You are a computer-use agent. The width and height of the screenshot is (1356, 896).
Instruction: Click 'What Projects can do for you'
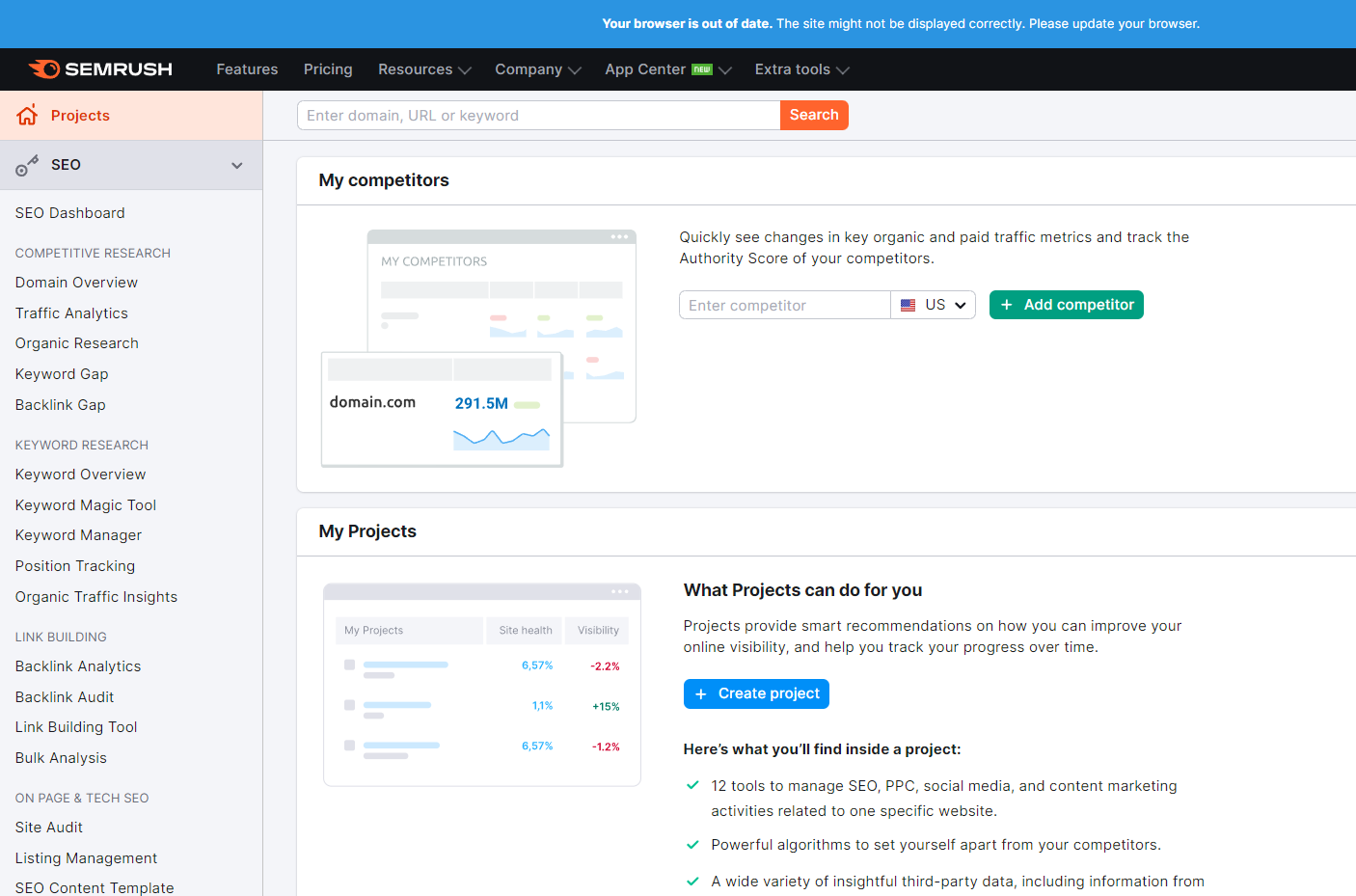pyautogui.click(x=802, y=590)
